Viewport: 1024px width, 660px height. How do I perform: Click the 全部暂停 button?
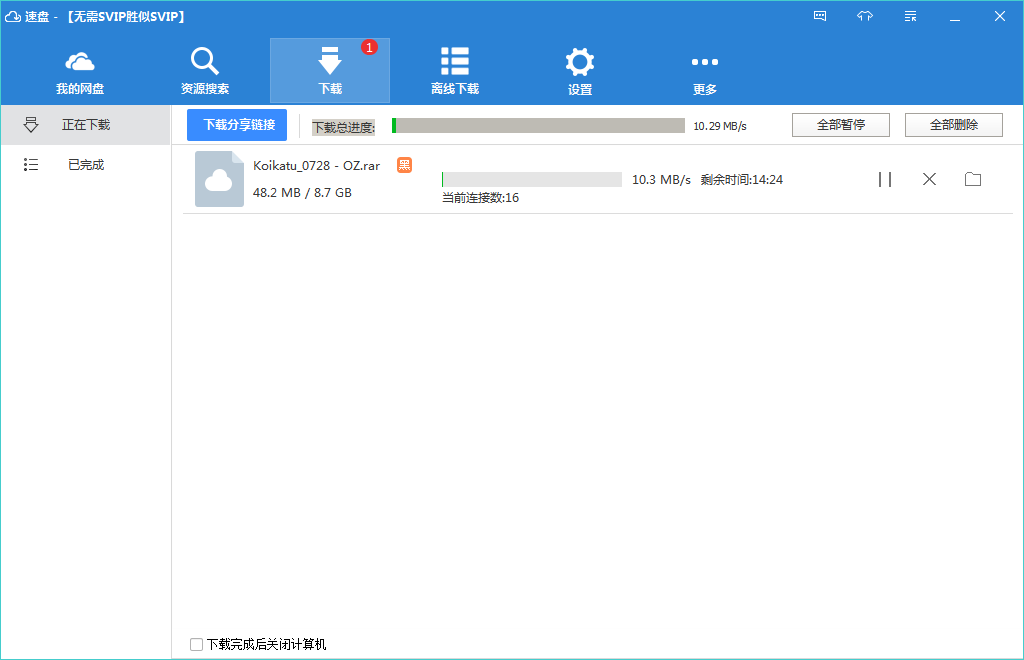click(x=841, y=125)
